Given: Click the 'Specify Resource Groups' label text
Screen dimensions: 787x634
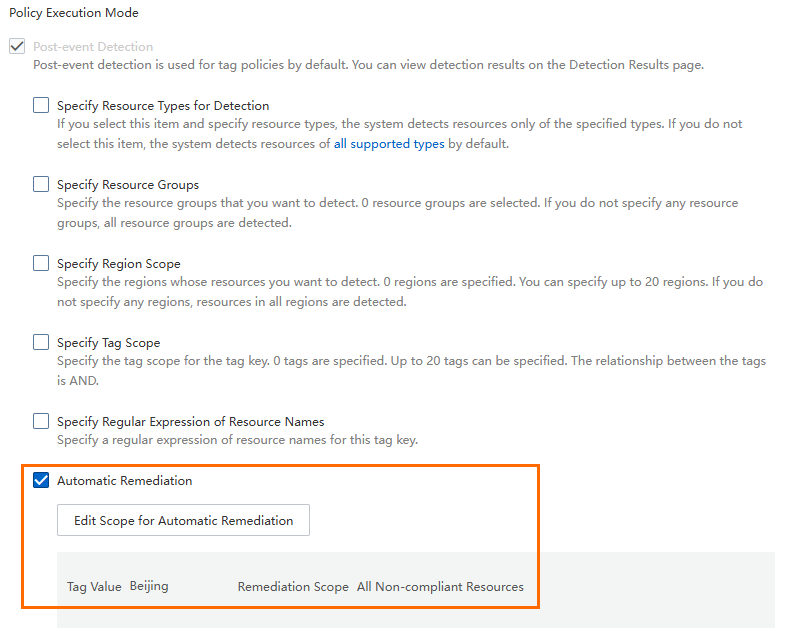Looking at the screenshot, I should coord(128,184).
